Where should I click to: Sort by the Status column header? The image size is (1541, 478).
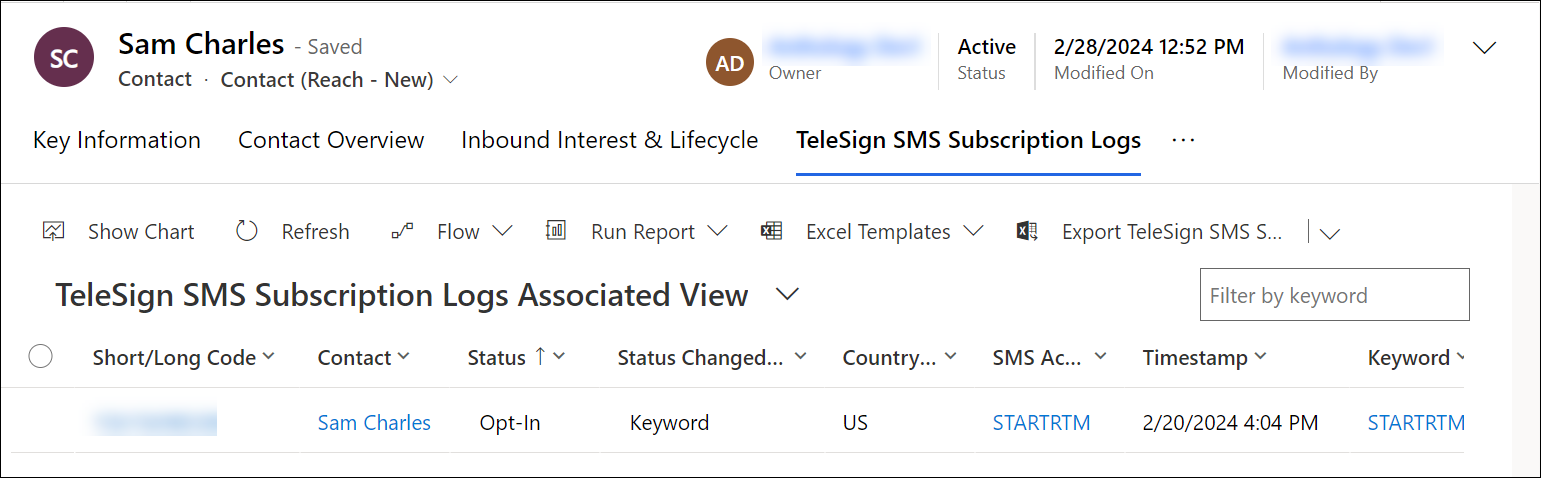pyautogui.click(x=497, y=358)
